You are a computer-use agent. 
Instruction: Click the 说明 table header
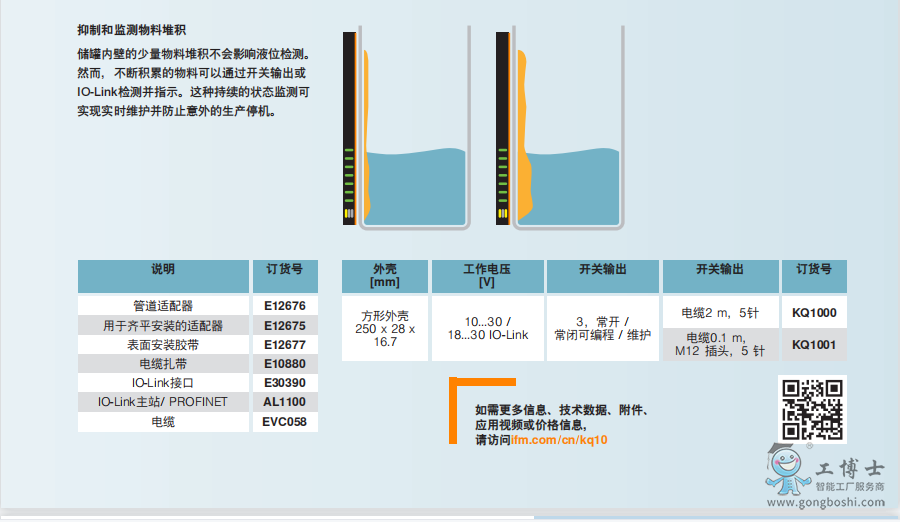(x=163, y=270)
